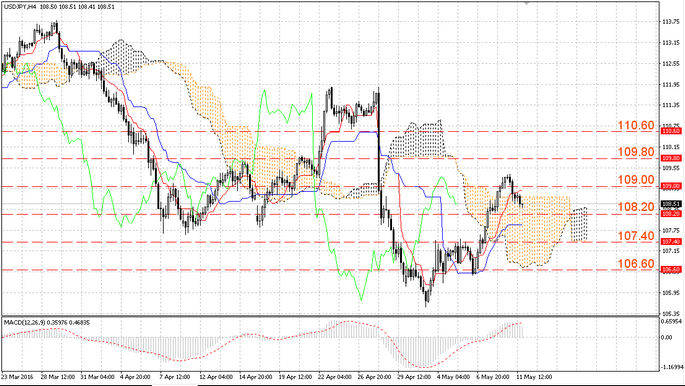Click the chart shift triangle marker at top
Screen dimensions: 685x386
click(526, 3)
